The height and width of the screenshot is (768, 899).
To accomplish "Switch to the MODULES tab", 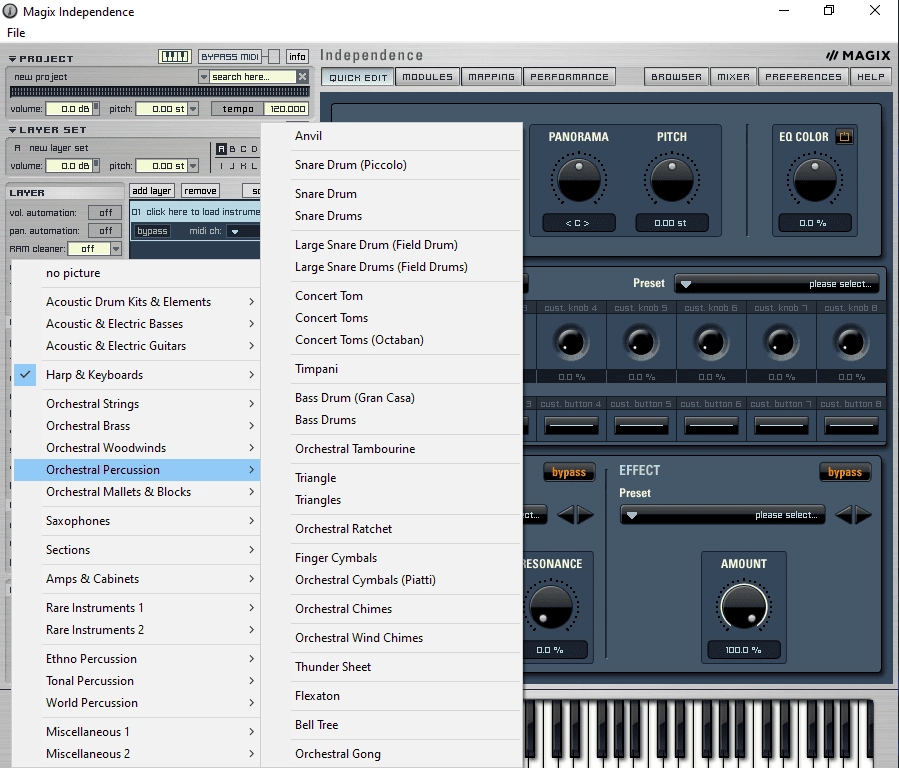I will click(427, 77).
